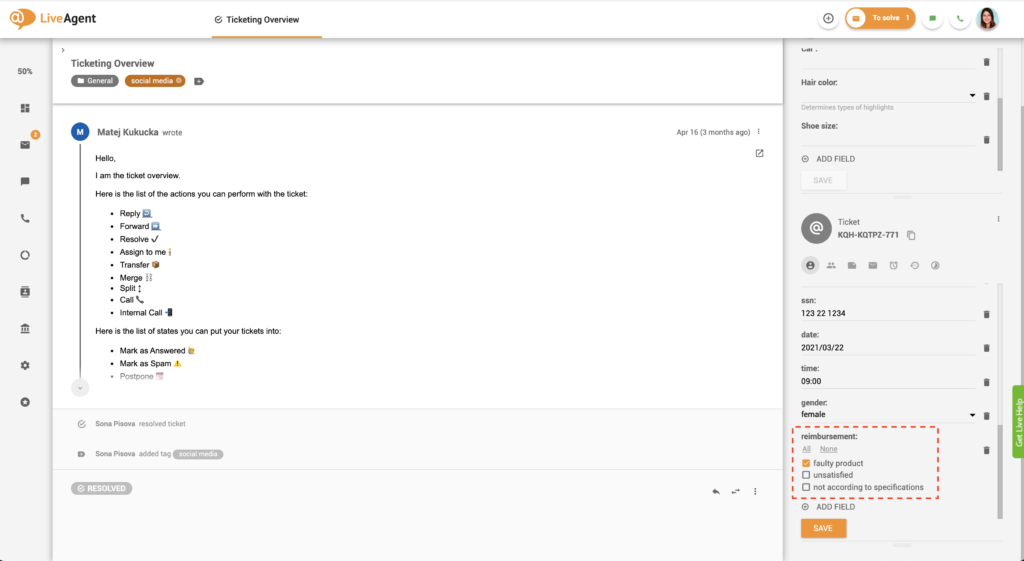Expand the collapsed message with the down arrow
This screenshot has height=561, width=1024.
(80, 388)
